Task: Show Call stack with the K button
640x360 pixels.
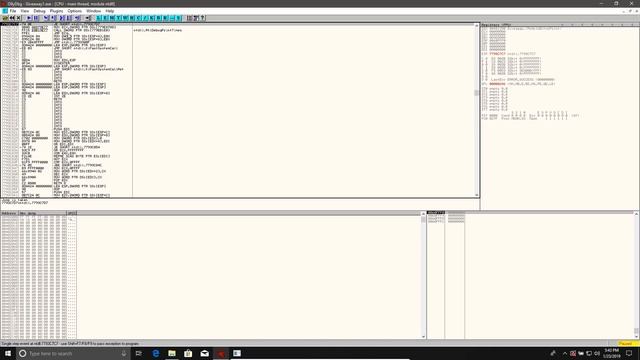Action: click(151, 18)
